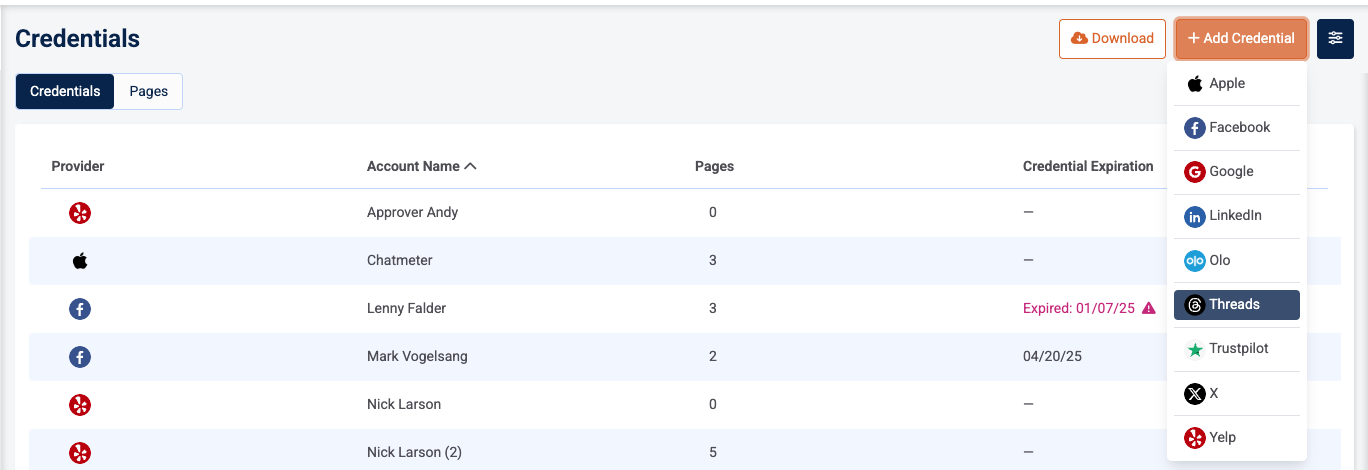Click Apple icon in Chatmeter row
The width and height of the screenshot is (1368, 470).
[x=80, y=261]
